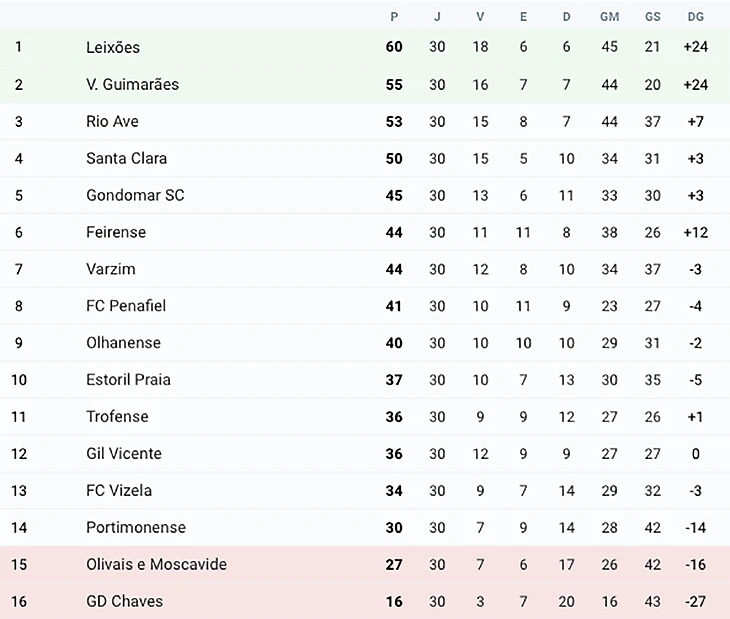Select Rio Ave in the standings

112,121
